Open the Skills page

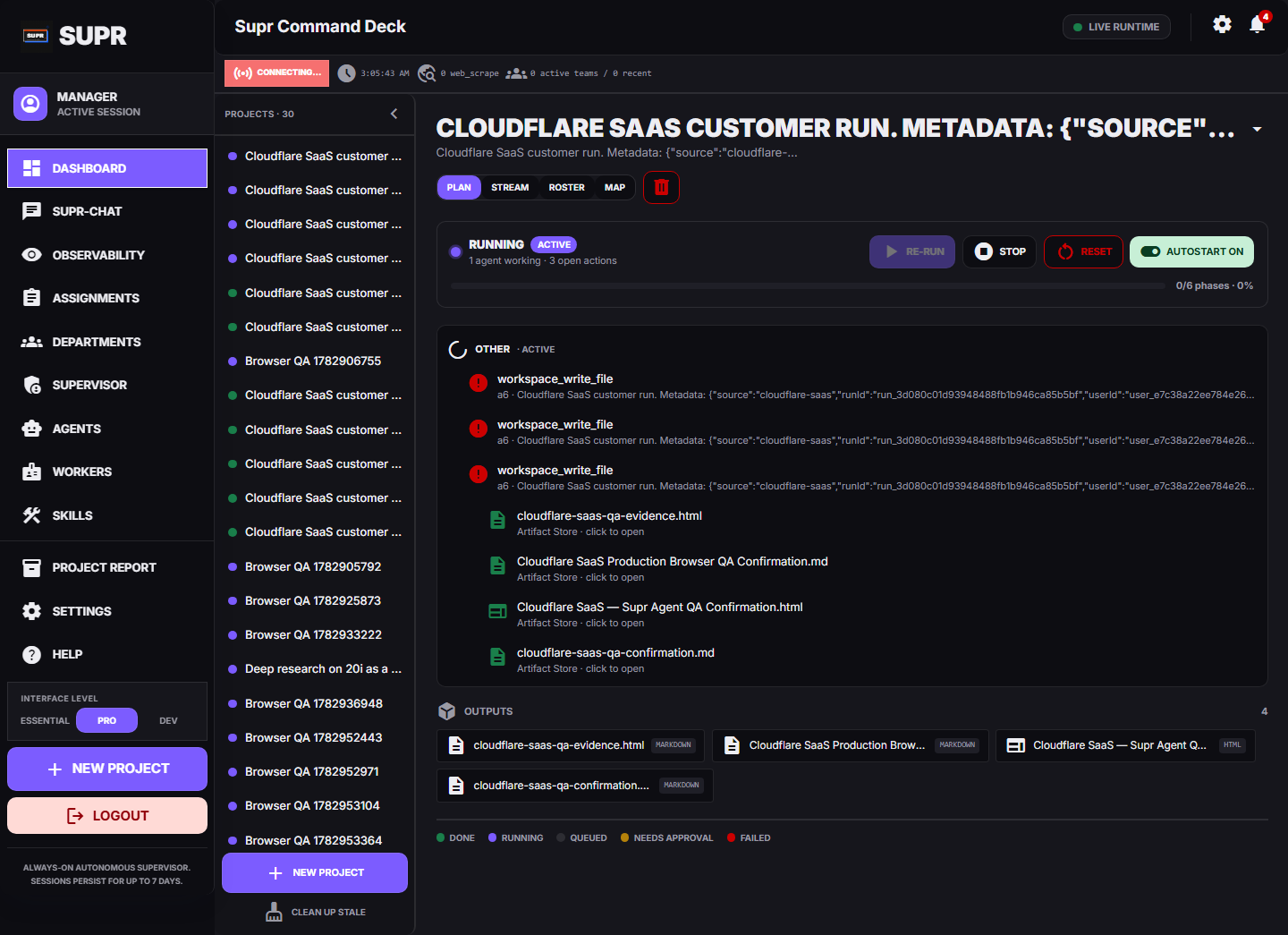coord(107,515)
